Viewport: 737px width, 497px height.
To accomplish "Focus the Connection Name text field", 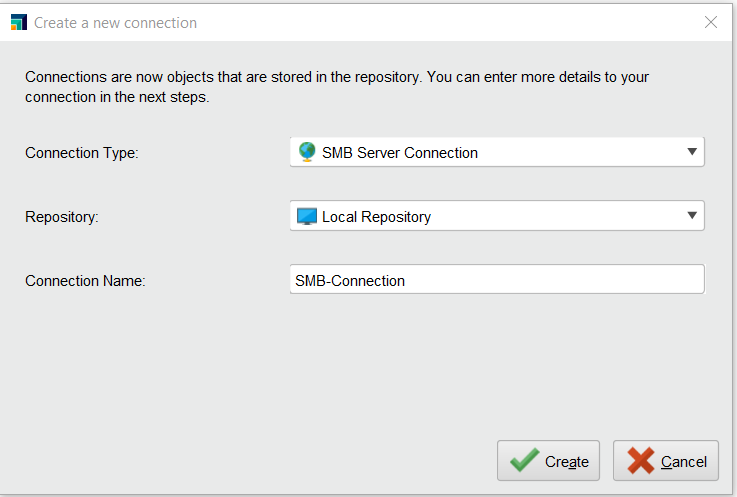I will 497,280.
